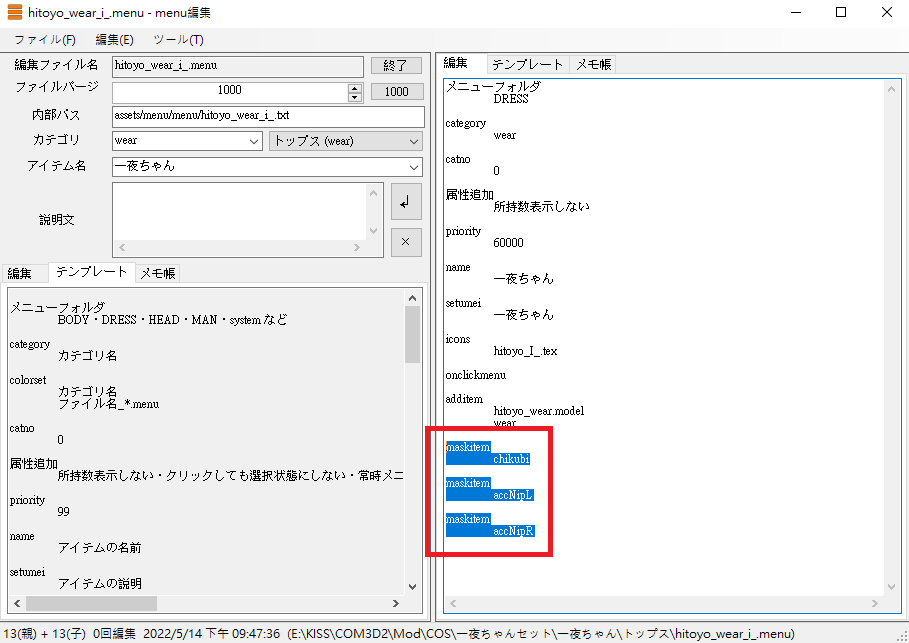Click the description box scroll-up arrow
Screen dimensions: 909x643
[x=373, y=193]
